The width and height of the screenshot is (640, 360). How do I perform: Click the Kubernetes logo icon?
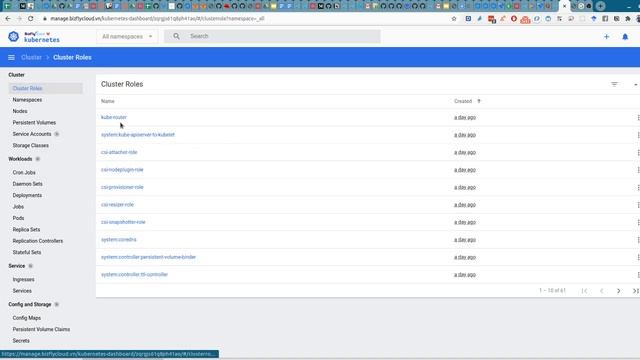coord(13,36)
